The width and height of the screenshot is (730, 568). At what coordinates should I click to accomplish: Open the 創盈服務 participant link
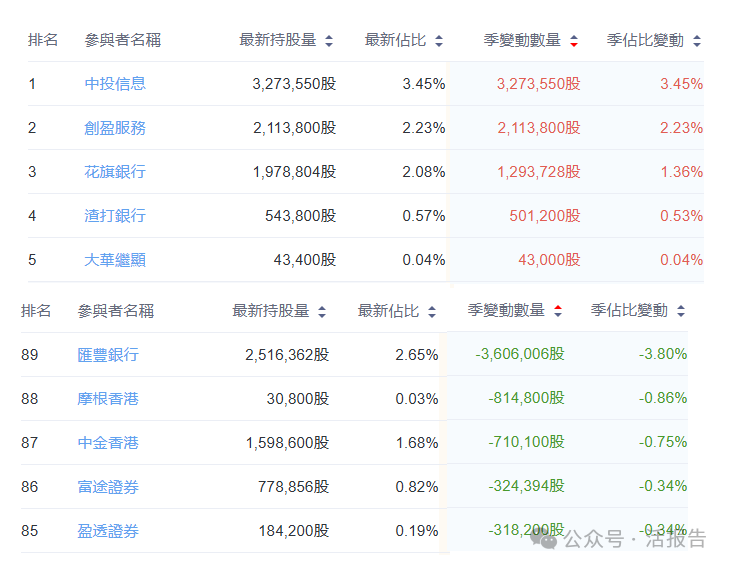115,128
